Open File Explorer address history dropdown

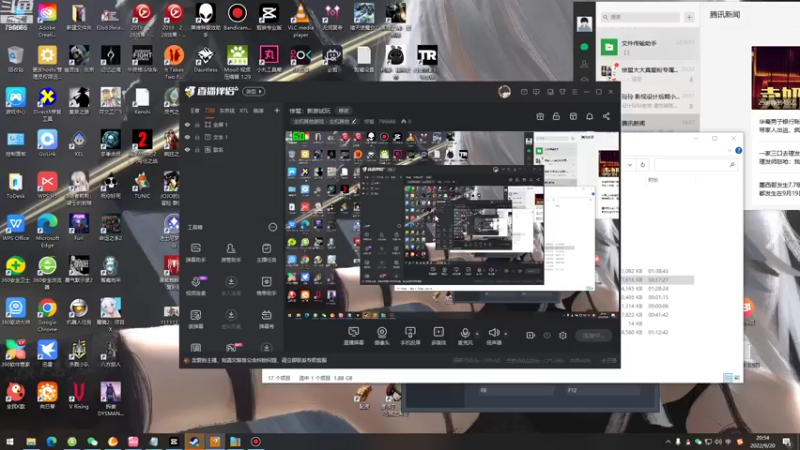(630, 165)
